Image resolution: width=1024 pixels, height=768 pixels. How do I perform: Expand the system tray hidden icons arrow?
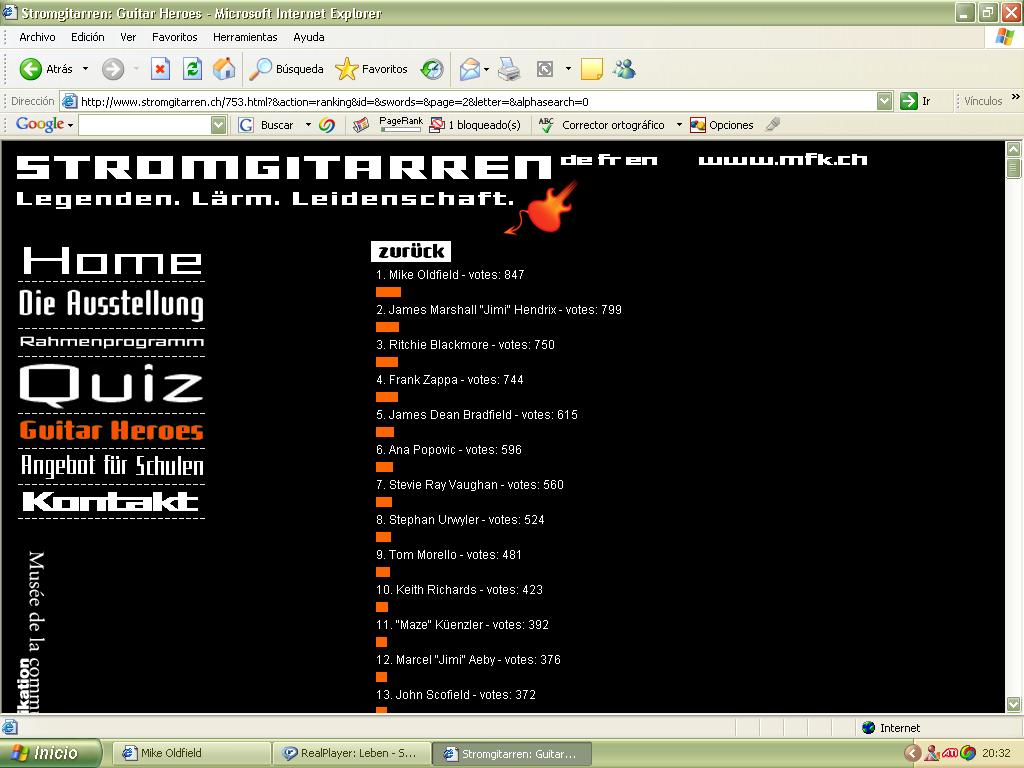click(x=912, y=753)
